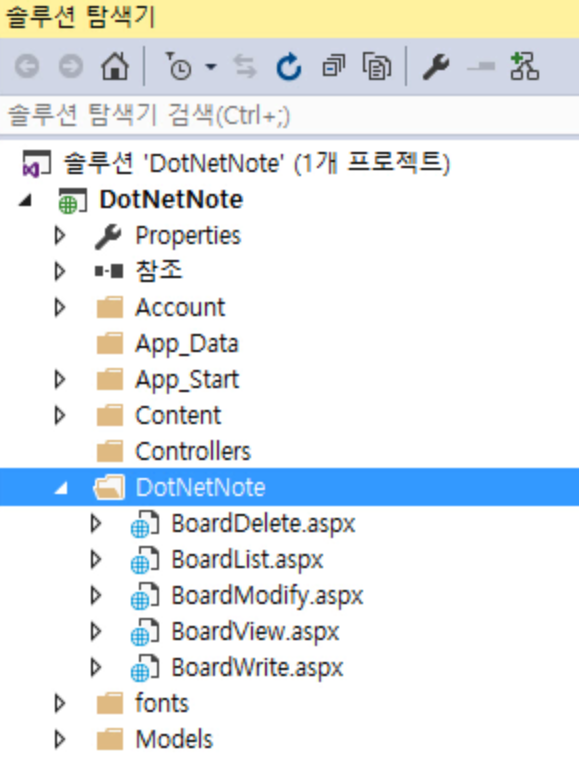
Task: Open Properties wrench icon in toolbar
Action: pos(436,66)
